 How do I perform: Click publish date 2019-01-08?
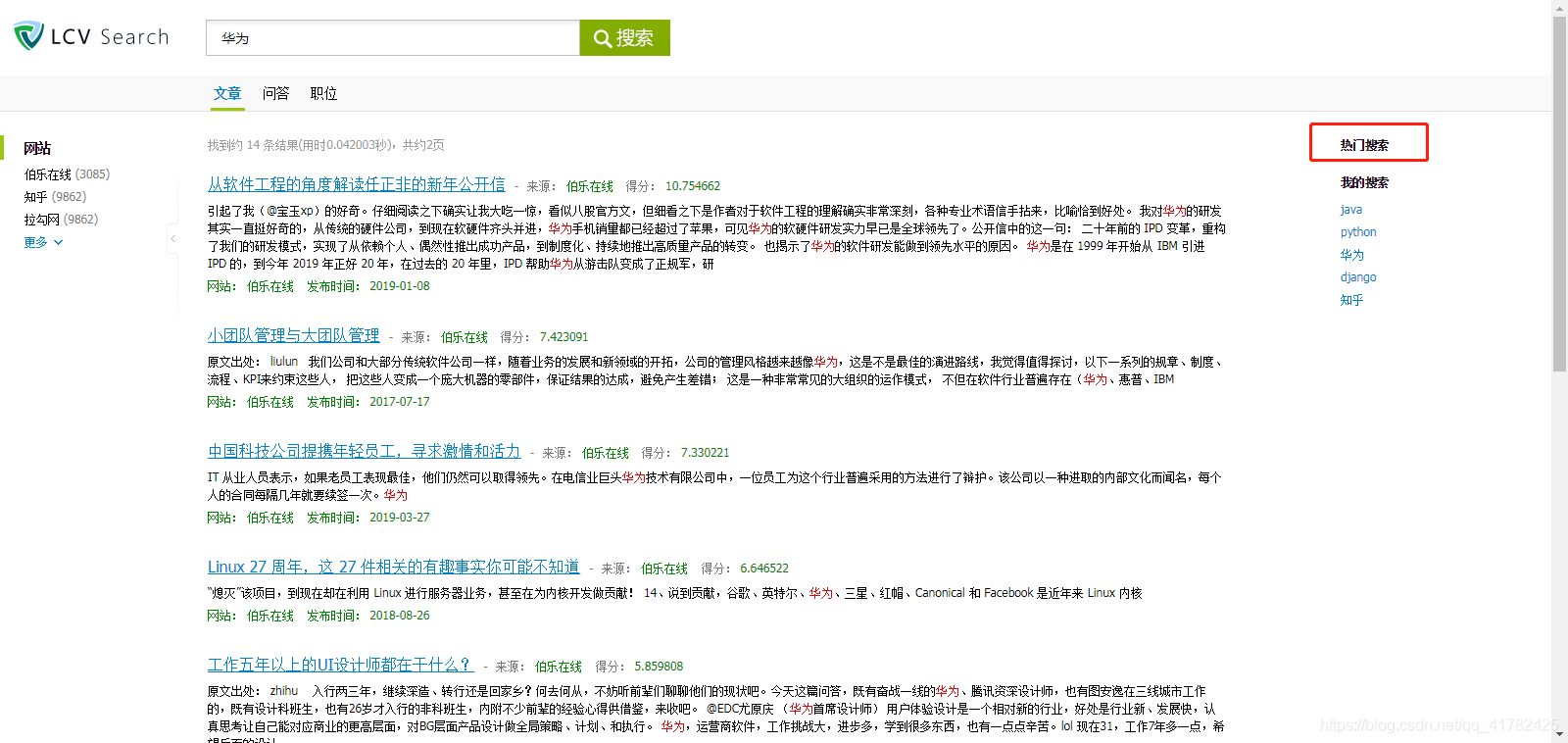(x=400, y=286)
